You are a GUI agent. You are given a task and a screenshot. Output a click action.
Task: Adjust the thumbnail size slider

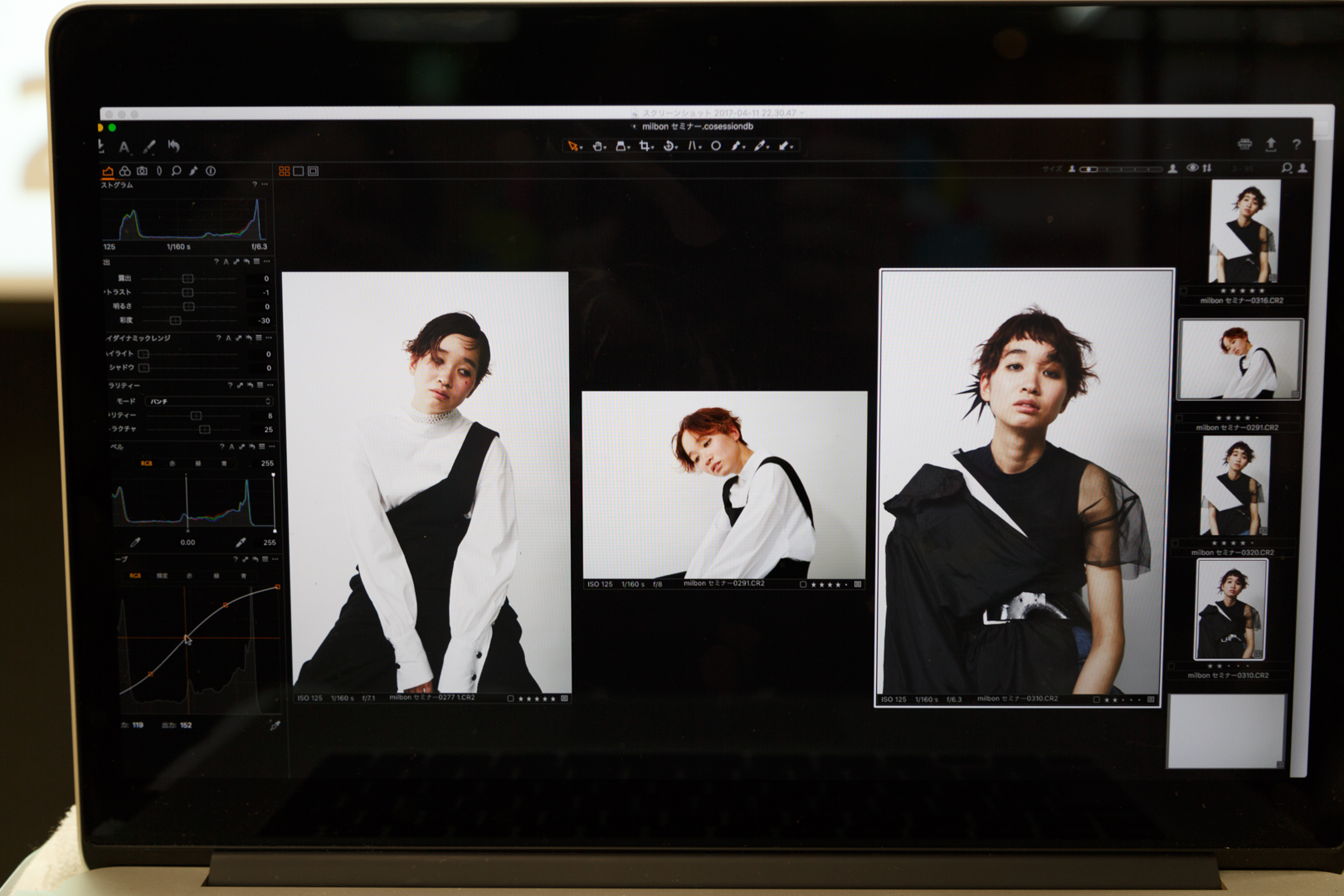pyautogui.click(x=1122, y=169)
